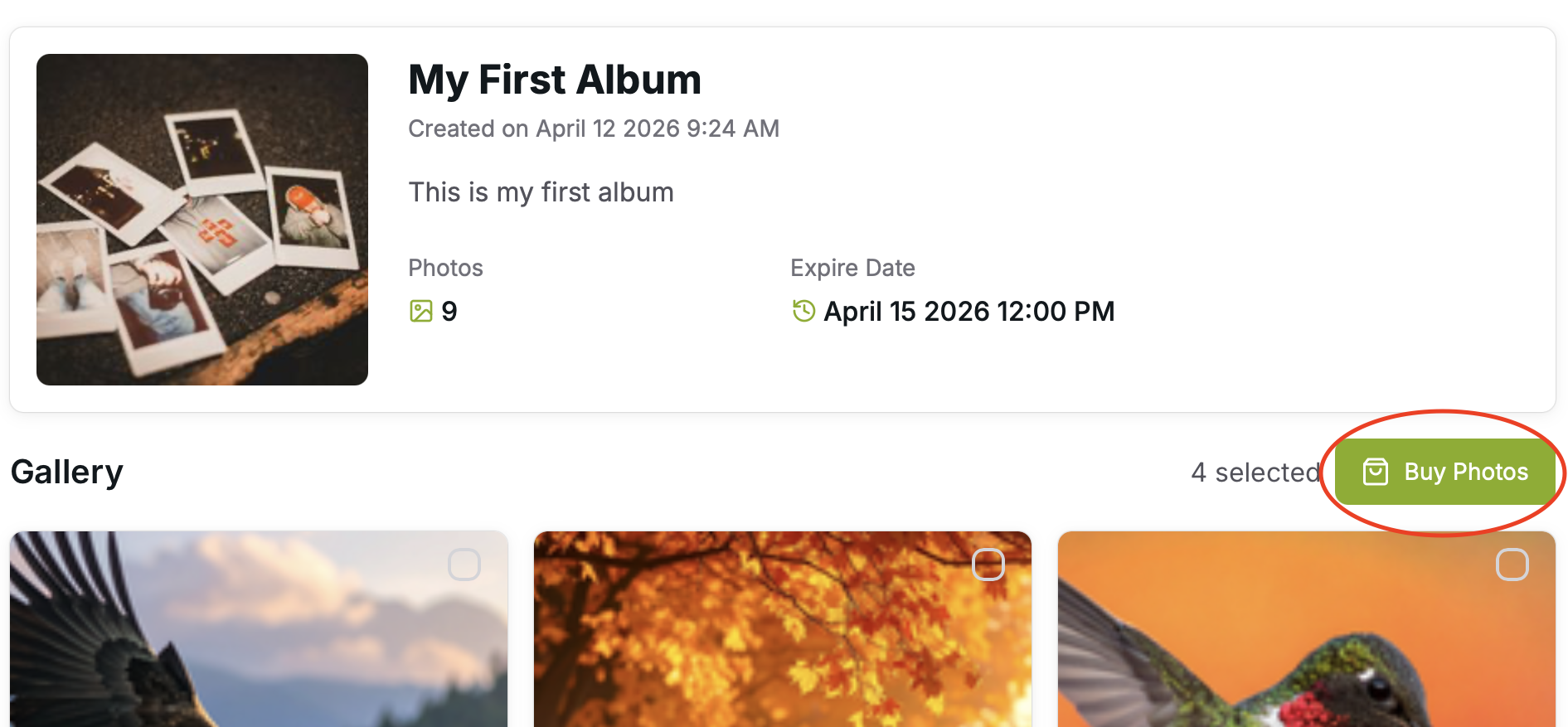1568x727 pixels.
Task: Click the "4 selected" counter text
Action: pos(1255,473)
